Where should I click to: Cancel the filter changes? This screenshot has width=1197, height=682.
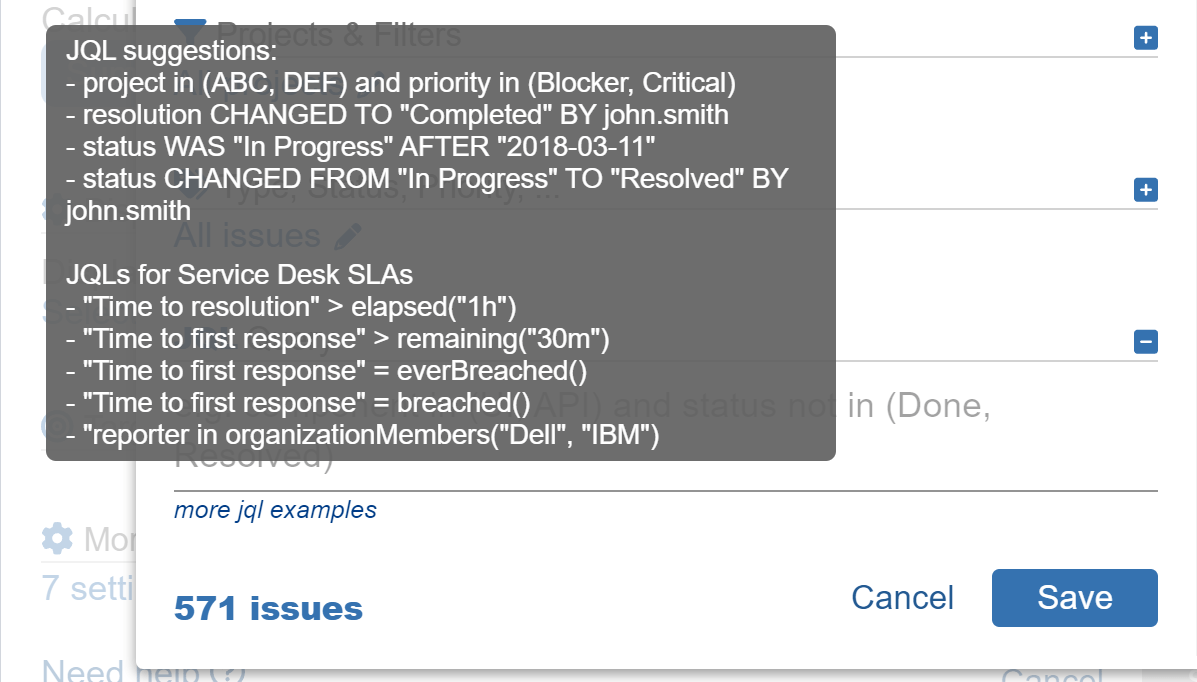tap(901, 597)
